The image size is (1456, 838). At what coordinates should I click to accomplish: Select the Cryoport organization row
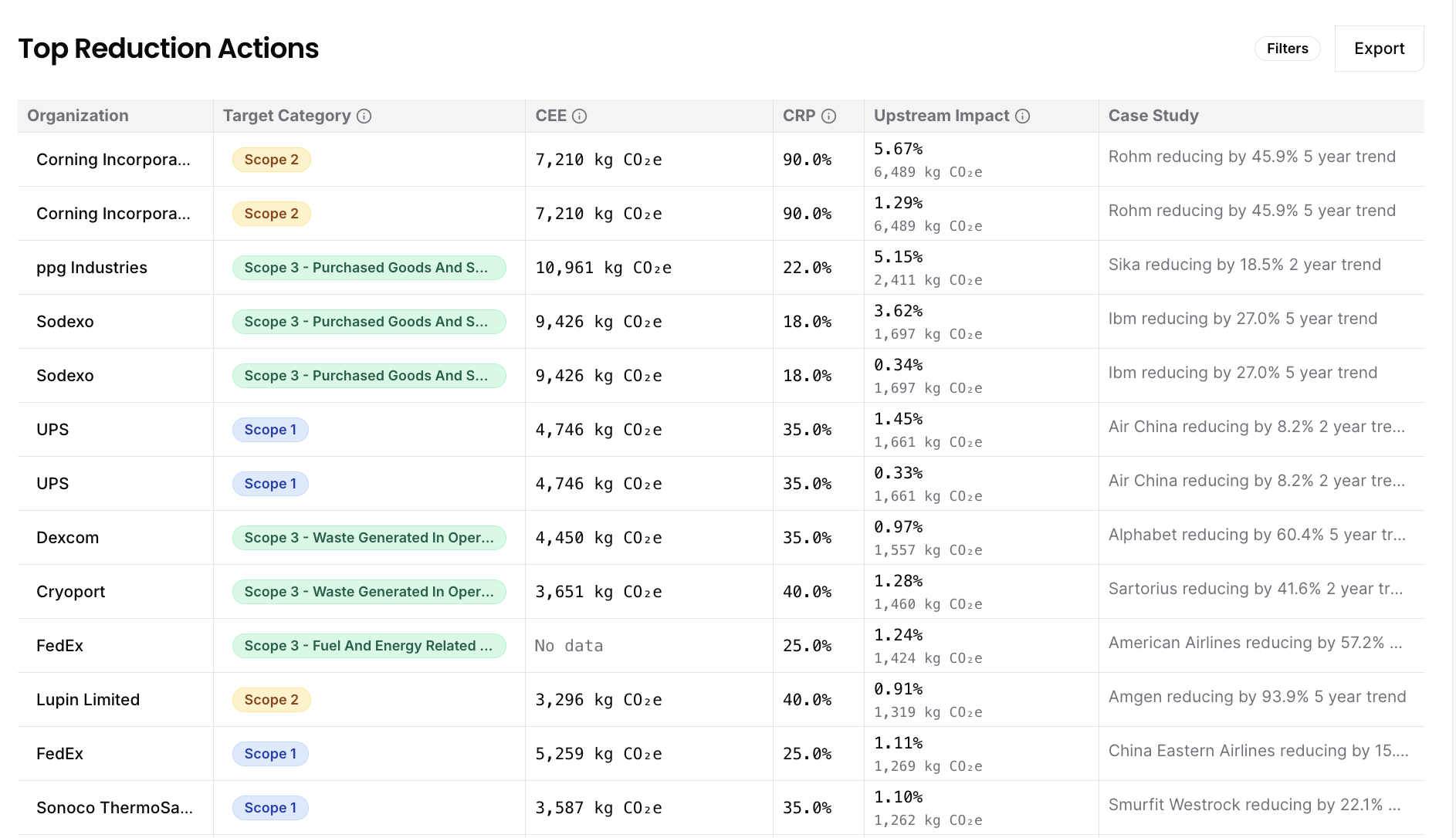tap(71, 592)
